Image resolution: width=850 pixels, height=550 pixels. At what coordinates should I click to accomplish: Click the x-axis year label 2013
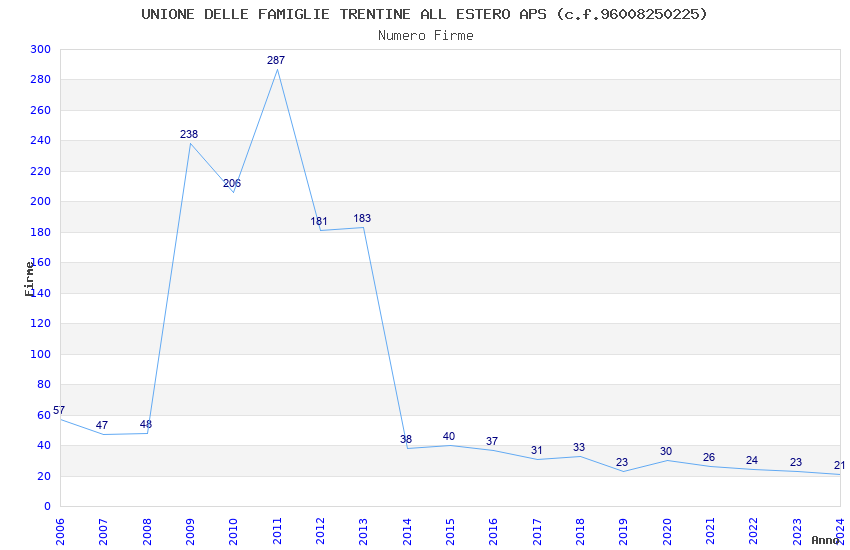coord(363,532)
